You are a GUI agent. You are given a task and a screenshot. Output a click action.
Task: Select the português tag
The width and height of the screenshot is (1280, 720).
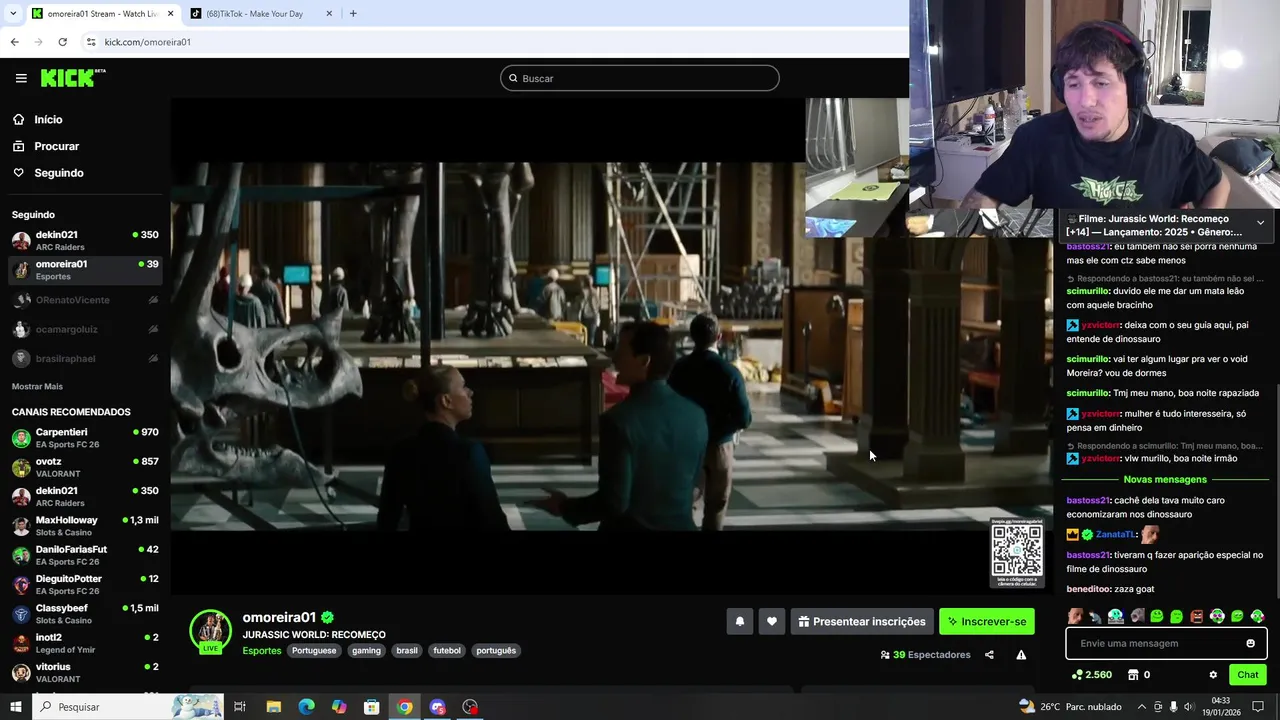(x=496, y=651)
